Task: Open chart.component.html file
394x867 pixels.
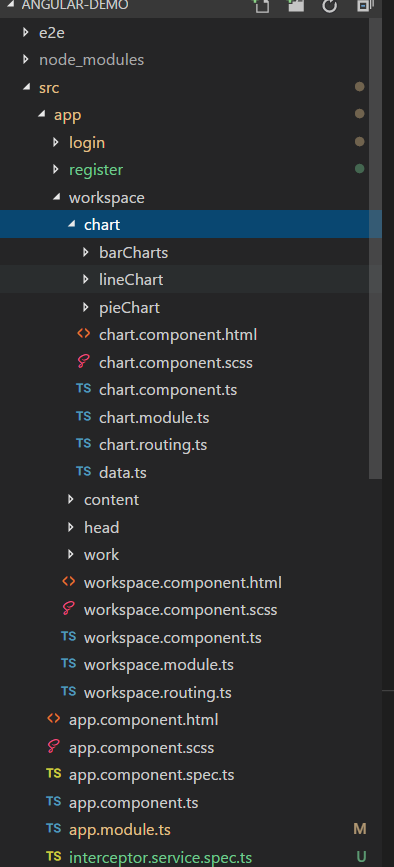Action: 178,335
